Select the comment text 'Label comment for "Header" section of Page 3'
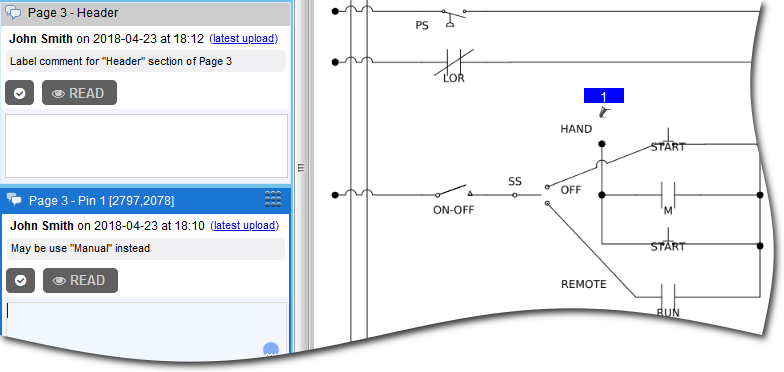 point(121,62)
